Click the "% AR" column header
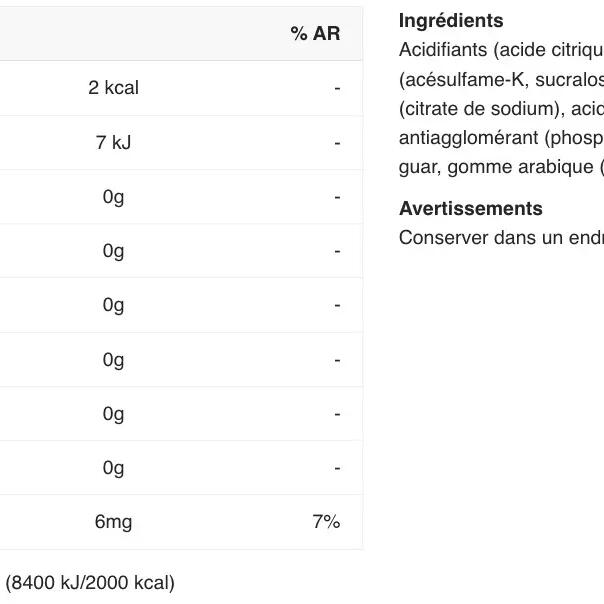Viewport: 604px width, 604px height. 315,34
